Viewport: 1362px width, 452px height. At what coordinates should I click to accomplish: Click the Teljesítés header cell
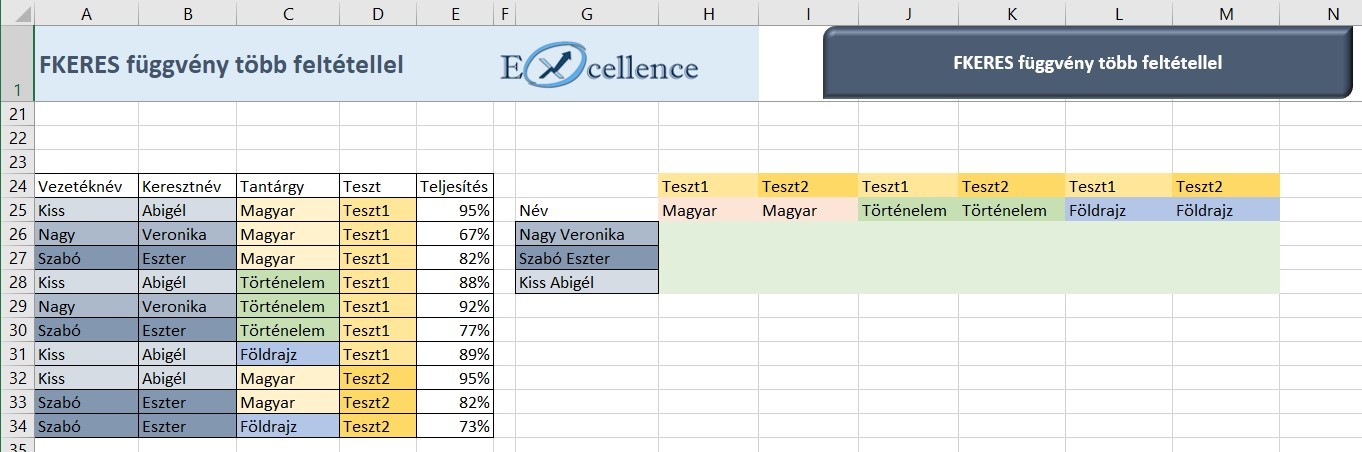(x=455, y=186)
